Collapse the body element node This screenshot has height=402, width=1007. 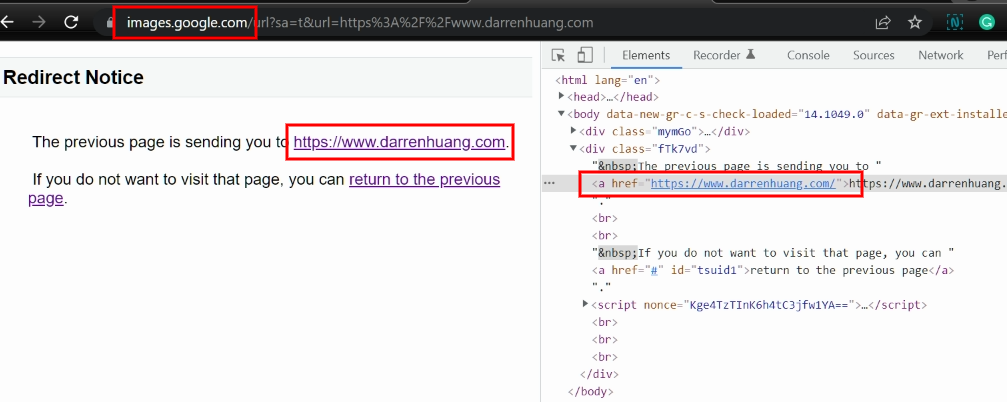pos(561,114)
